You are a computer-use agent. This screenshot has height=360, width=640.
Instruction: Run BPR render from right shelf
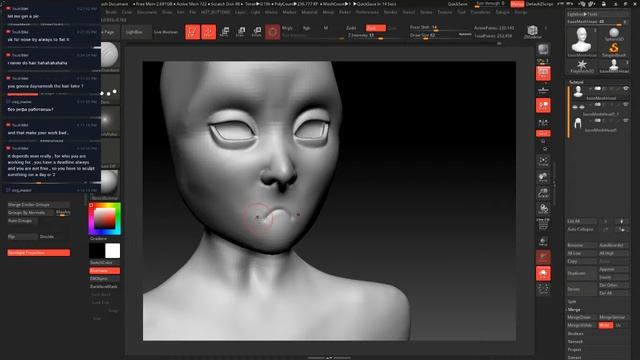(x=543, y=50)
